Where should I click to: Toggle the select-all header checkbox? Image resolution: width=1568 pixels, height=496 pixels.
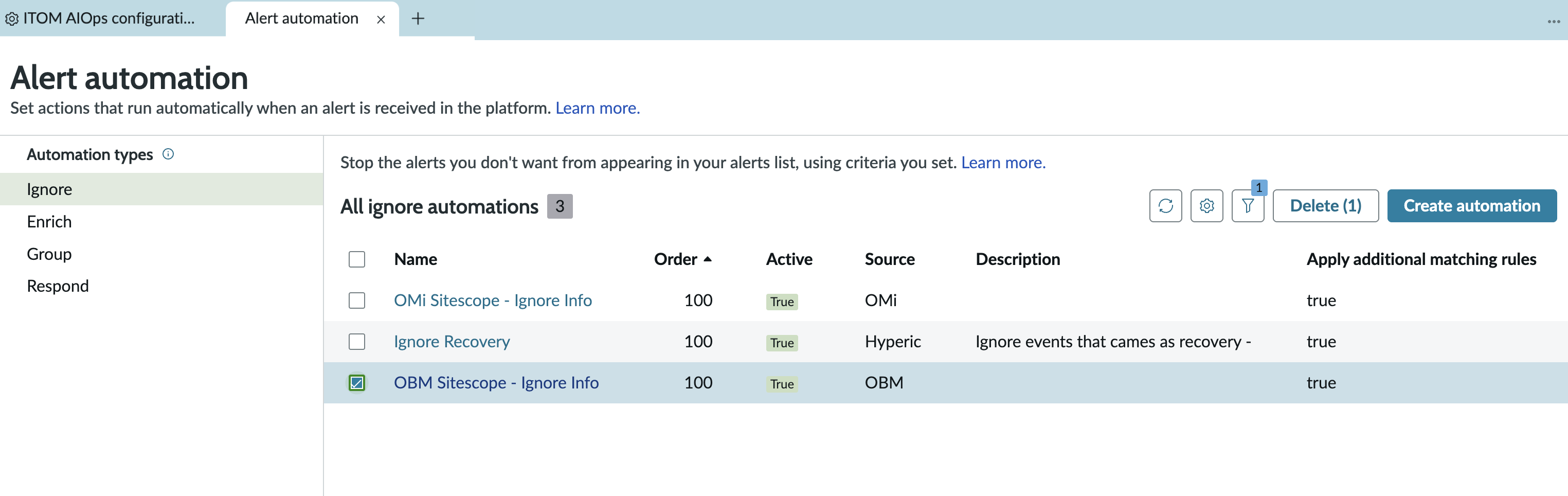pos(357,260)
